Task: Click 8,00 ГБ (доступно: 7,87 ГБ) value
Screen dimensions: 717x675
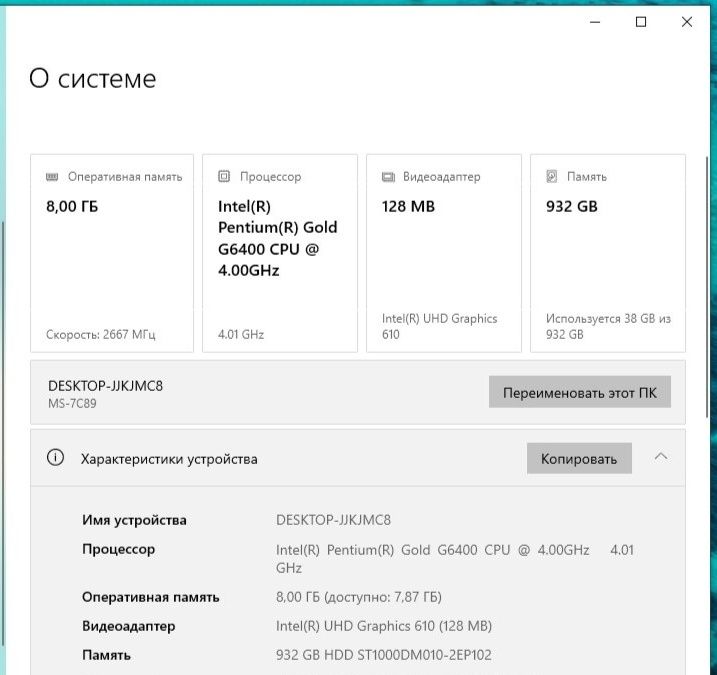Action: (x=359, y=597)
